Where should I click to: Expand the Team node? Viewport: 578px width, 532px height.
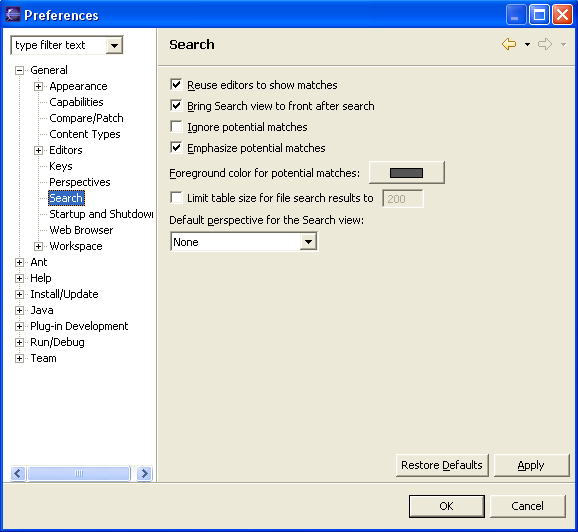pos(20,358)
